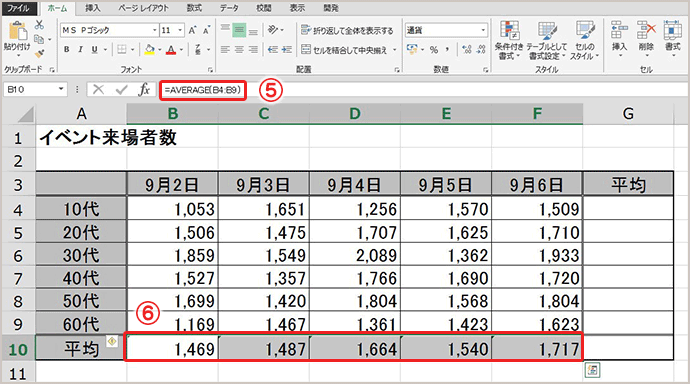Toggle Italic formatting
Image resolution: width=690 pixels, height=384 pixels.
(80, 50)
